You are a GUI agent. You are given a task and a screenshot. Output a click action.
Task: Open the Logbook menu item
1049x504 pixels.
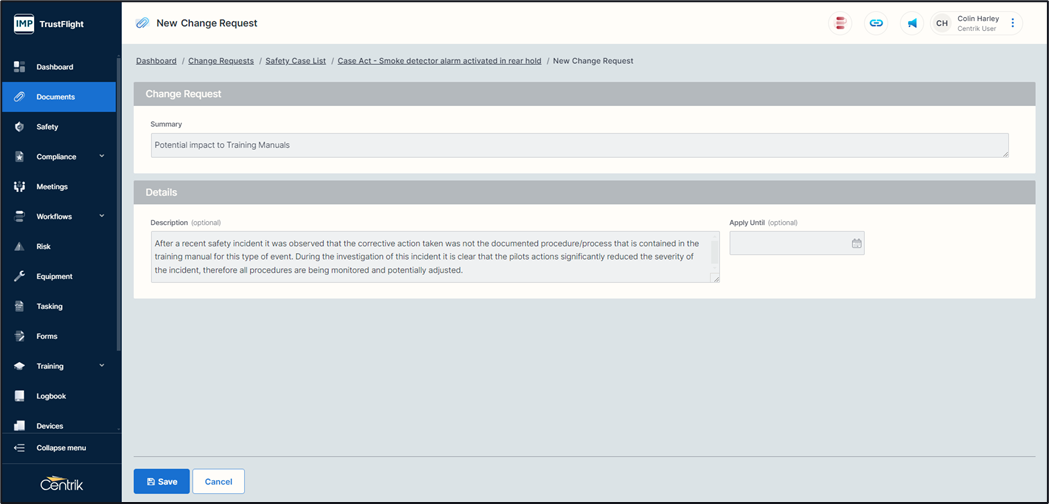click(51, 396)
